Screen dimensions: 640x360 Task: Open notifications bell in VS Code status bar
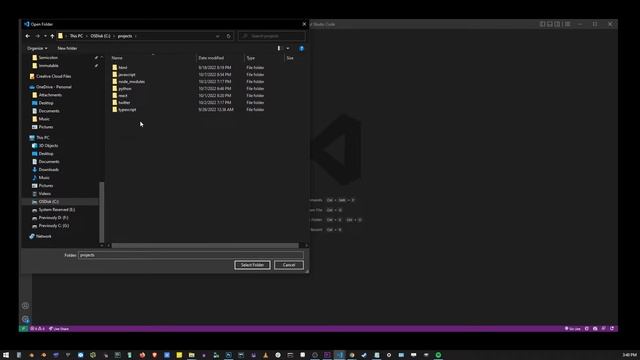coord(612,329)
